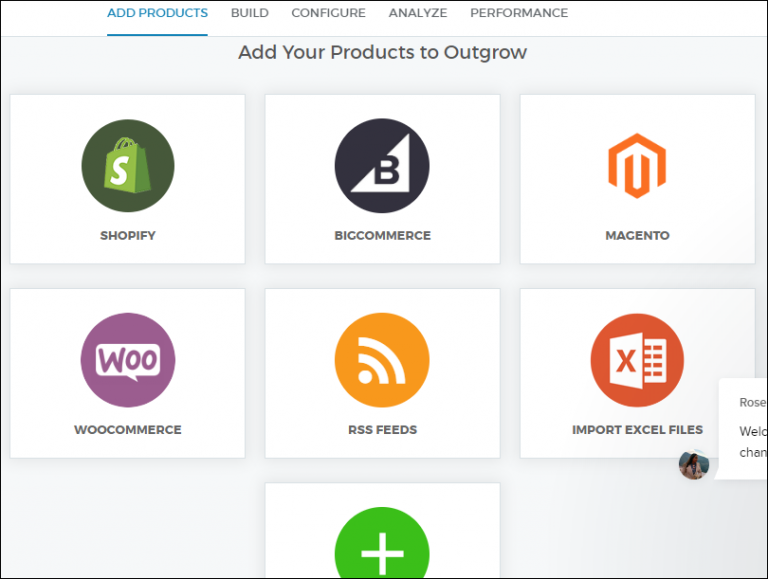Viewport: 768px width, 579px height.
Task: Click the green plus add icon
Action: 382,550
